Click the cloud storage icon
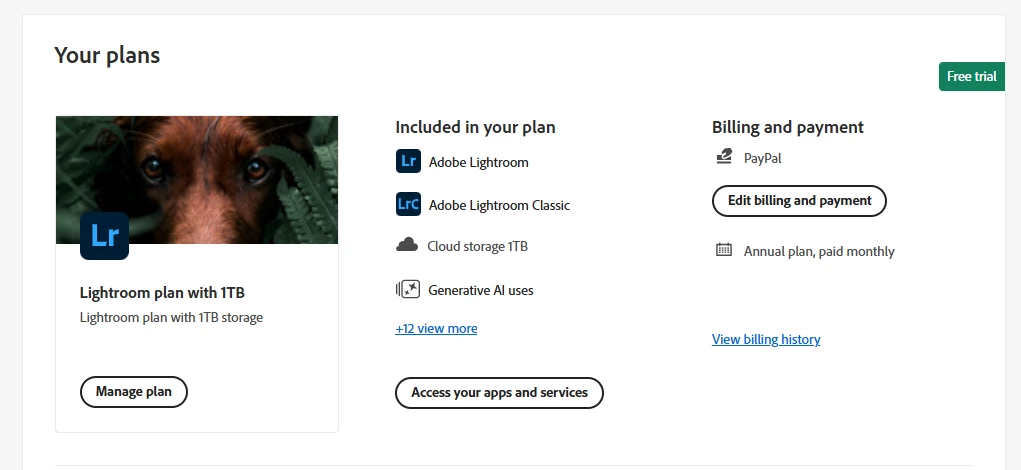The width and height of the screenshot is (1021, 470). [x=407, y=245]
